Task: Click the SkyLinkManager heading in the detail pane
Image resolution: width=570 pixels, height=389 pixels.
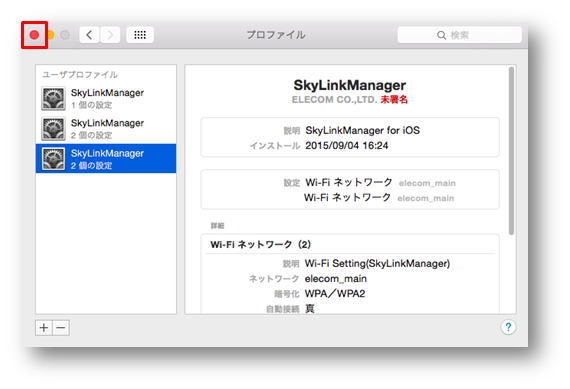Action: 350,85
